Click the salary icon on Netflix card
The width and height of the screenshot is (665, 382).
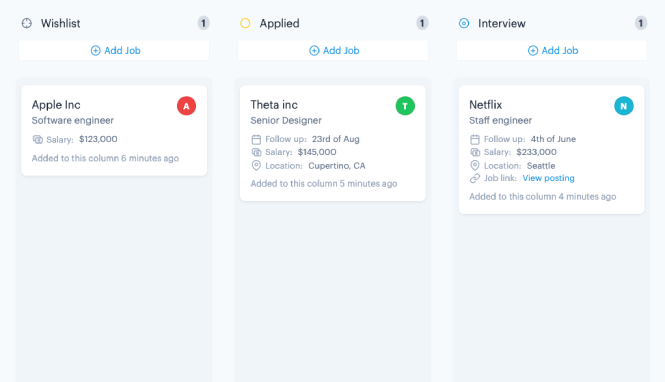pos(475,152)
